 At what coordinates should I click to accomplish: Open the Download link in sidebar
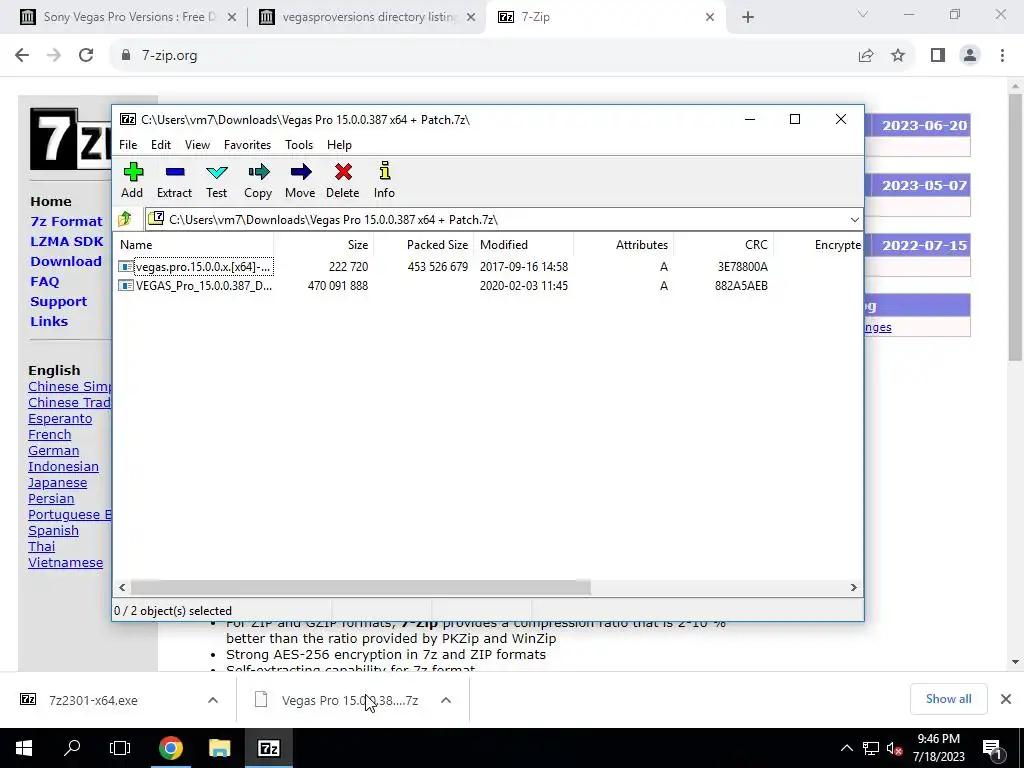coord(66,261)
